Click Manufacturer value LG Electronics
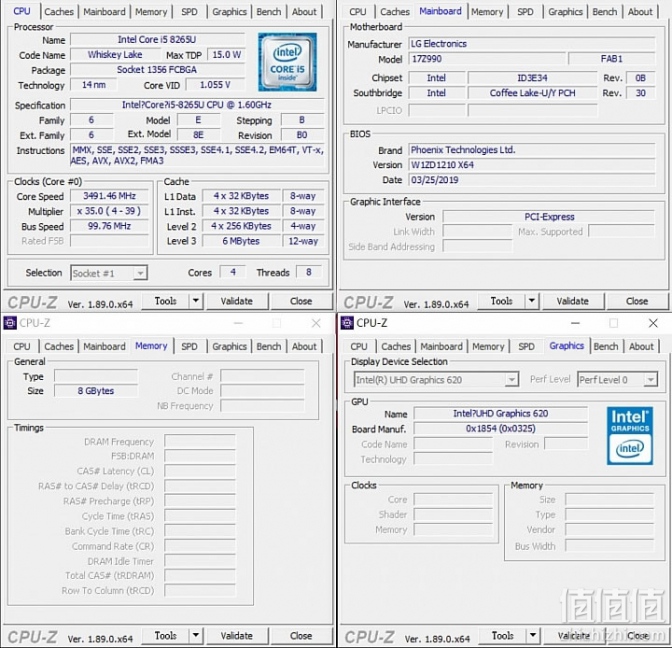Screen dimensions: 672x648 tap(532, 44)
